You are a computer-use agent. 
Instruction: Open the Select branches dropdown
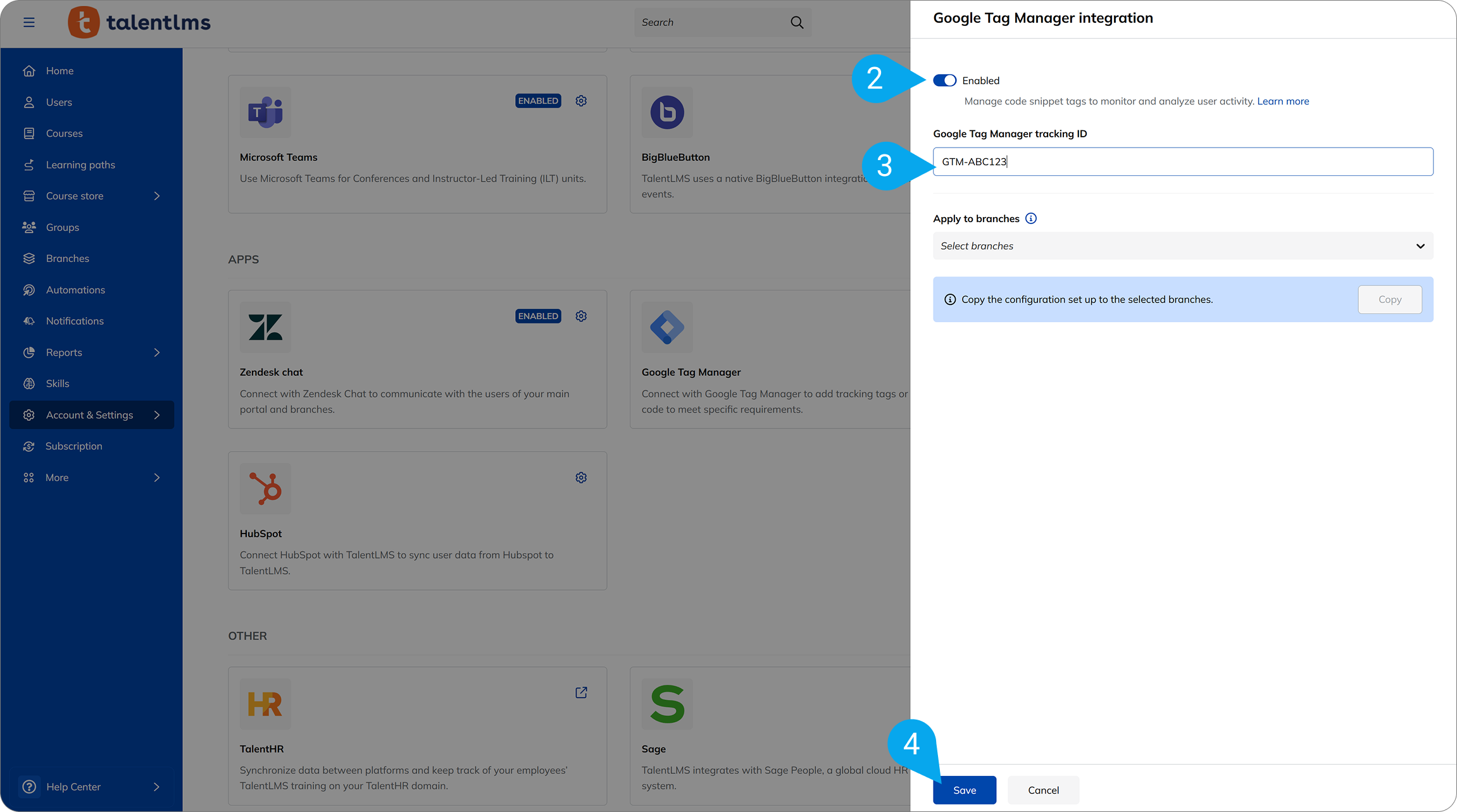coord(1182,246)
